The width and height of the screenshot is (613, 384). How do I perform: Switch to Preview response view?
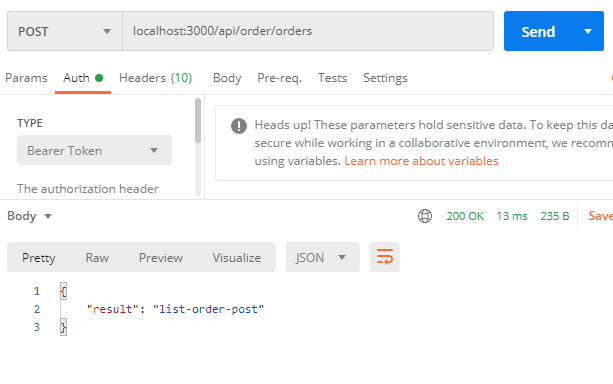click(161, 258)
